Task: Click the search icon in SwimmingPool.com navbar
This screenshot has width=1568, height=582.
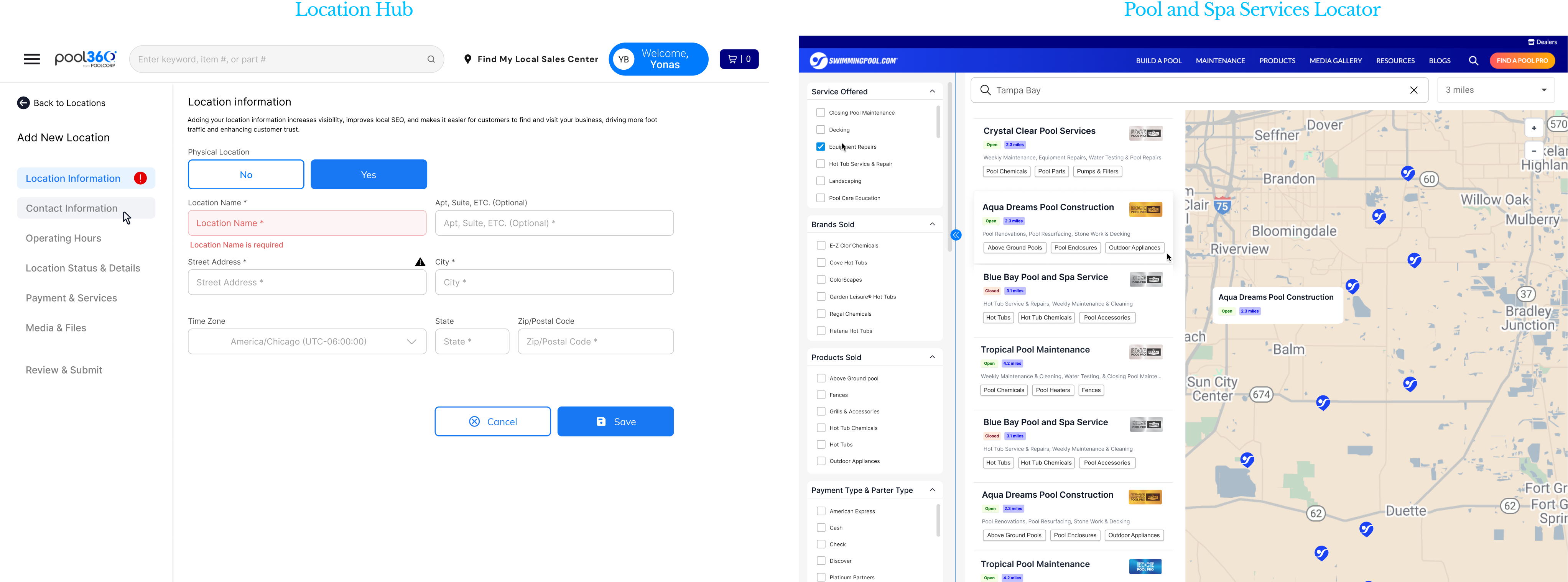Action: coord(1473,61)
